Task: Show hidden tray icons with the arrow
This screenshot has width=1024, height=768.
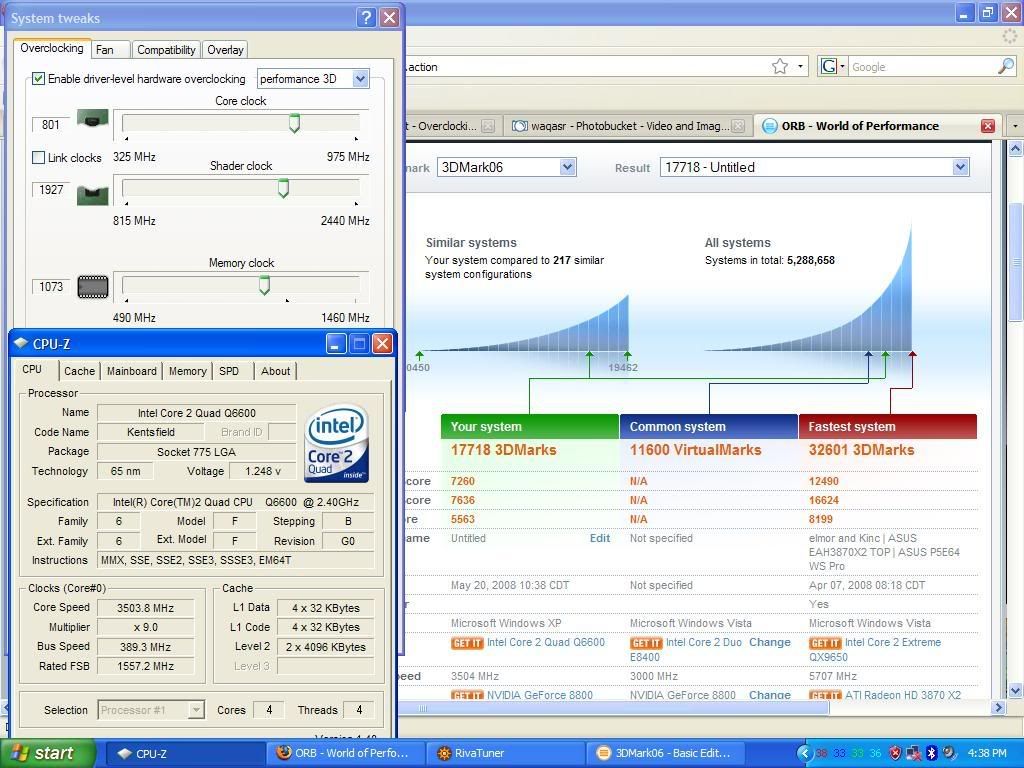Action: coord(805,754)
